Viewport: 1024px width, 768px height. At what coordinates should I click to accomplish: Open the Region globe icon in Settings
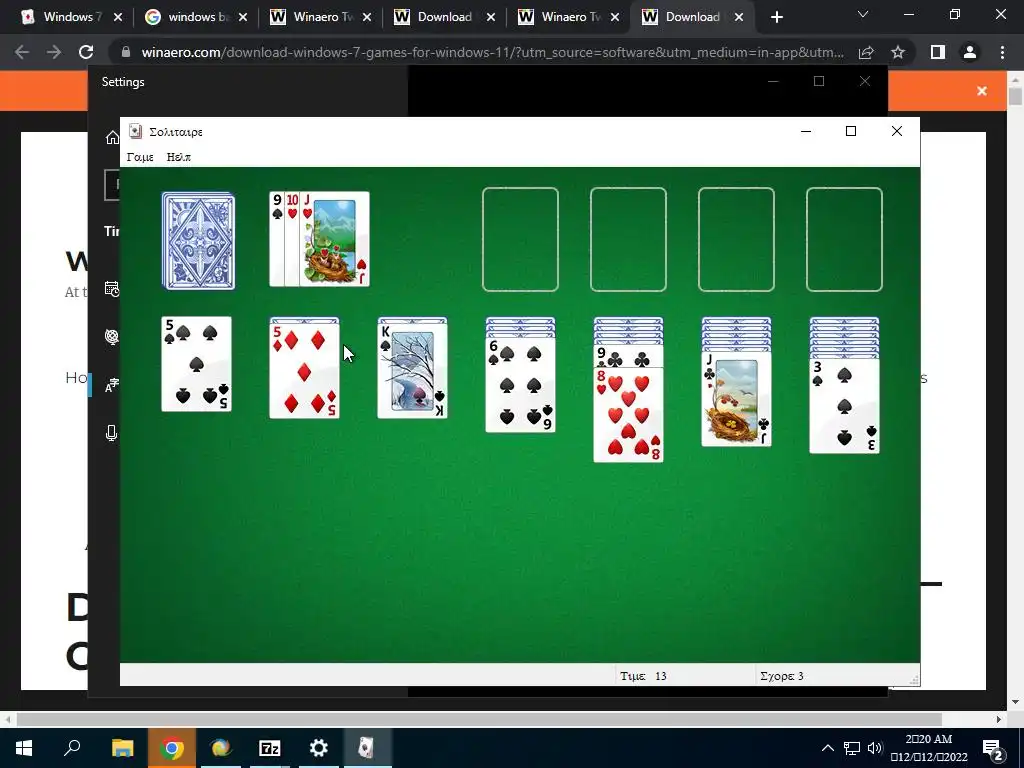click(x=112, y=336)
